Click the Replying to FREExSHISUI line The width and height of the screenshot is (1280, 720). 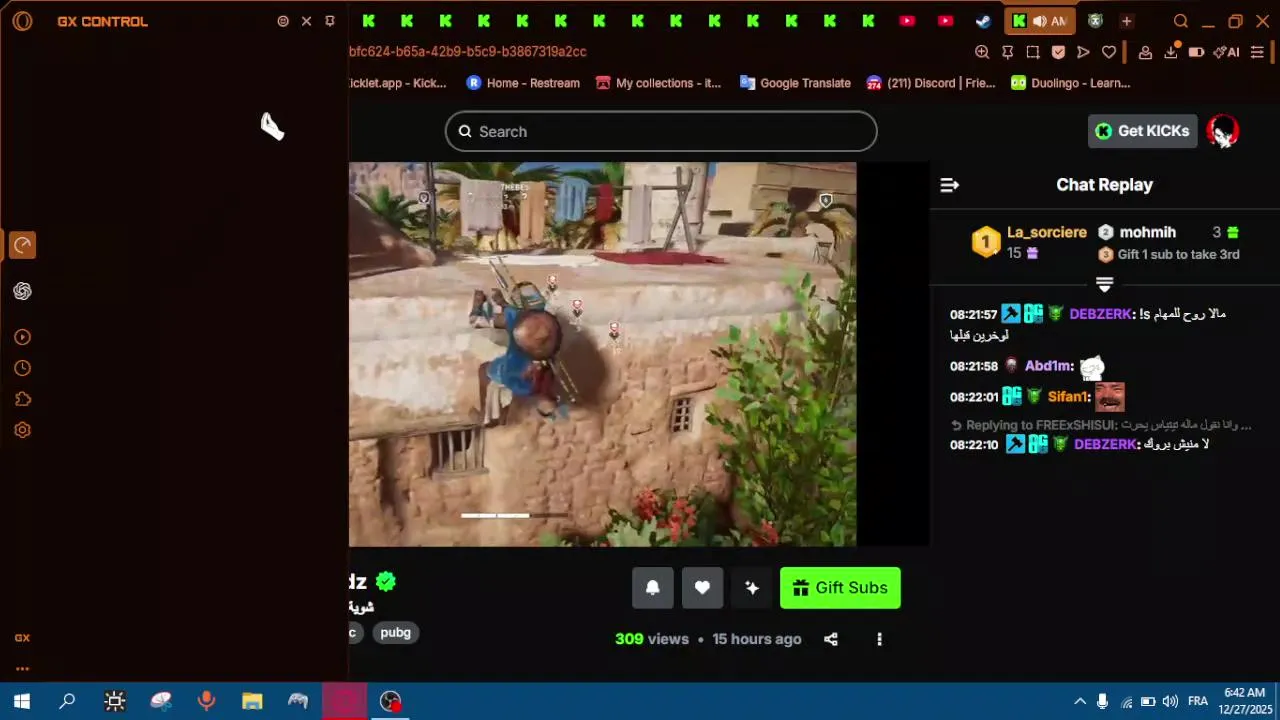point(1103,425)
